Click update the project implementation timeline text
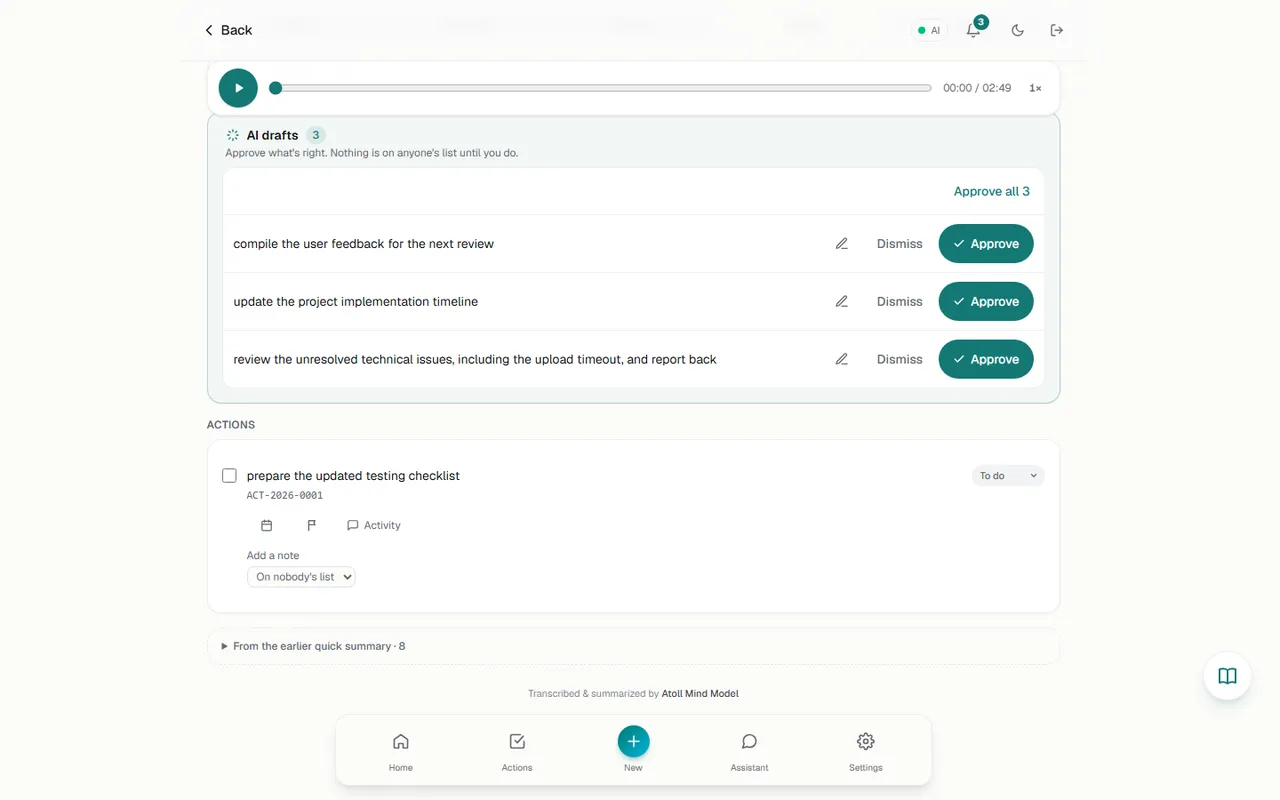 356,302
